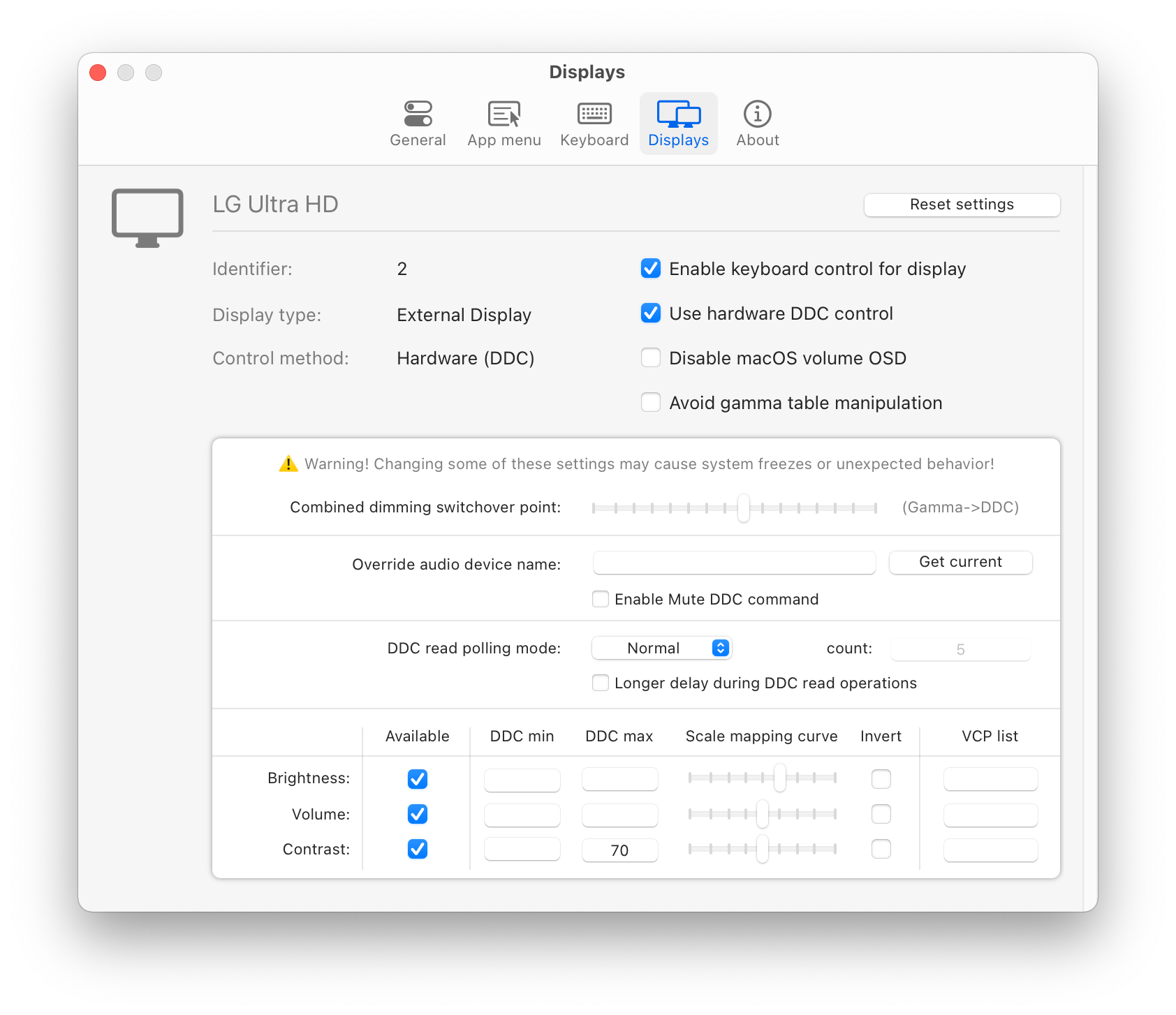Click the warning triangle icon

click(287, 463)
